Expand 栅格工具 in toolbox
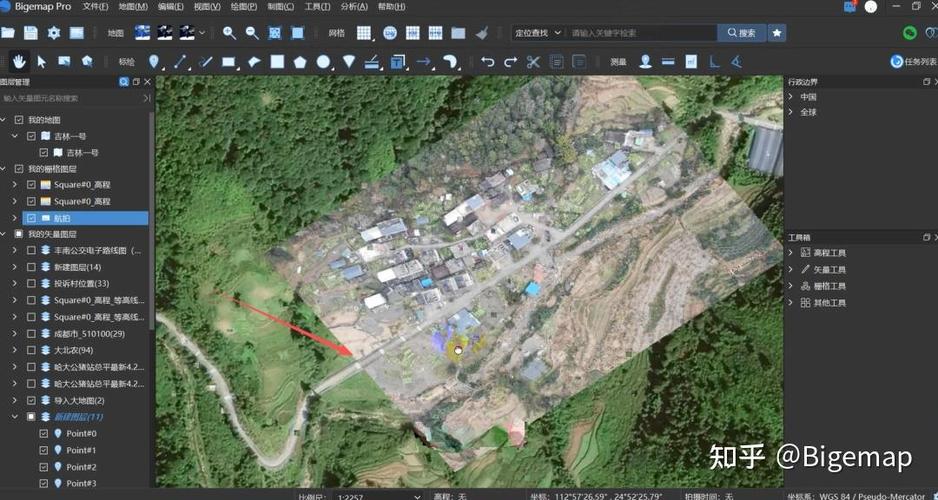 pyautogui.click(x=791, y=286)
